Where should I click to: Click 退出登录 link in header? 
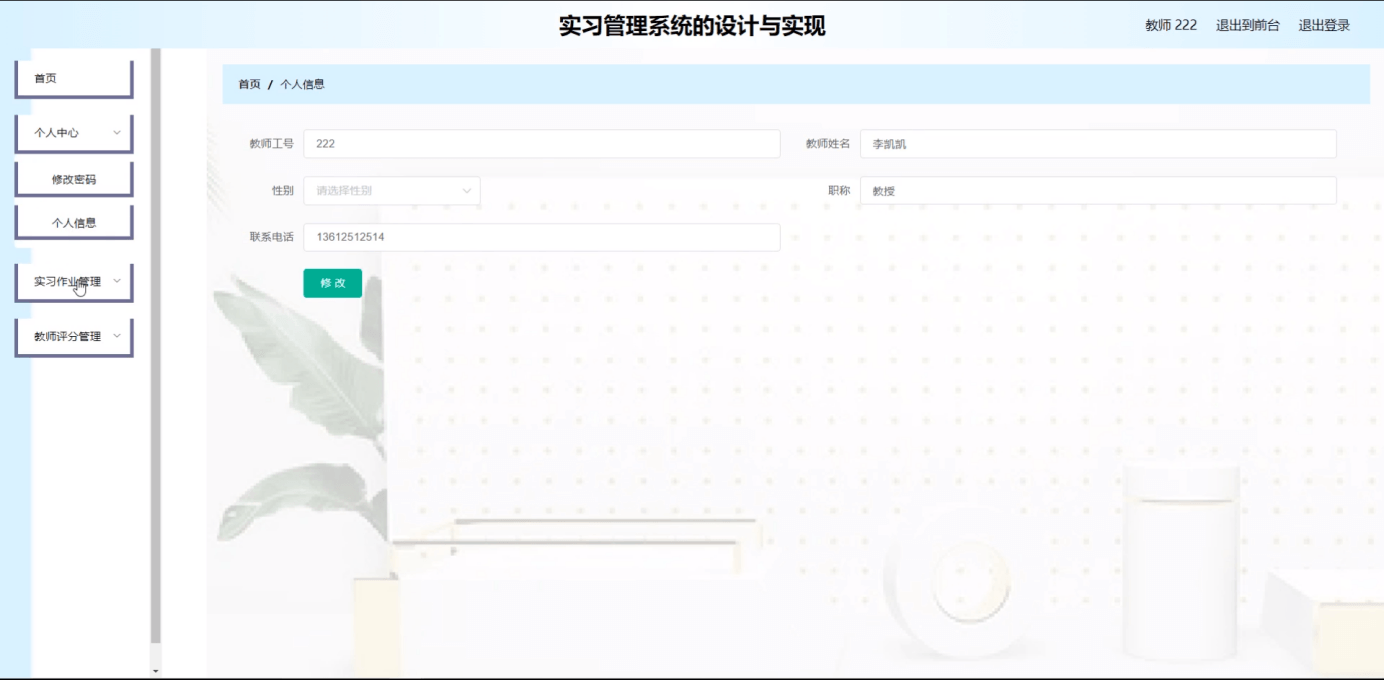coord(1324,26)
